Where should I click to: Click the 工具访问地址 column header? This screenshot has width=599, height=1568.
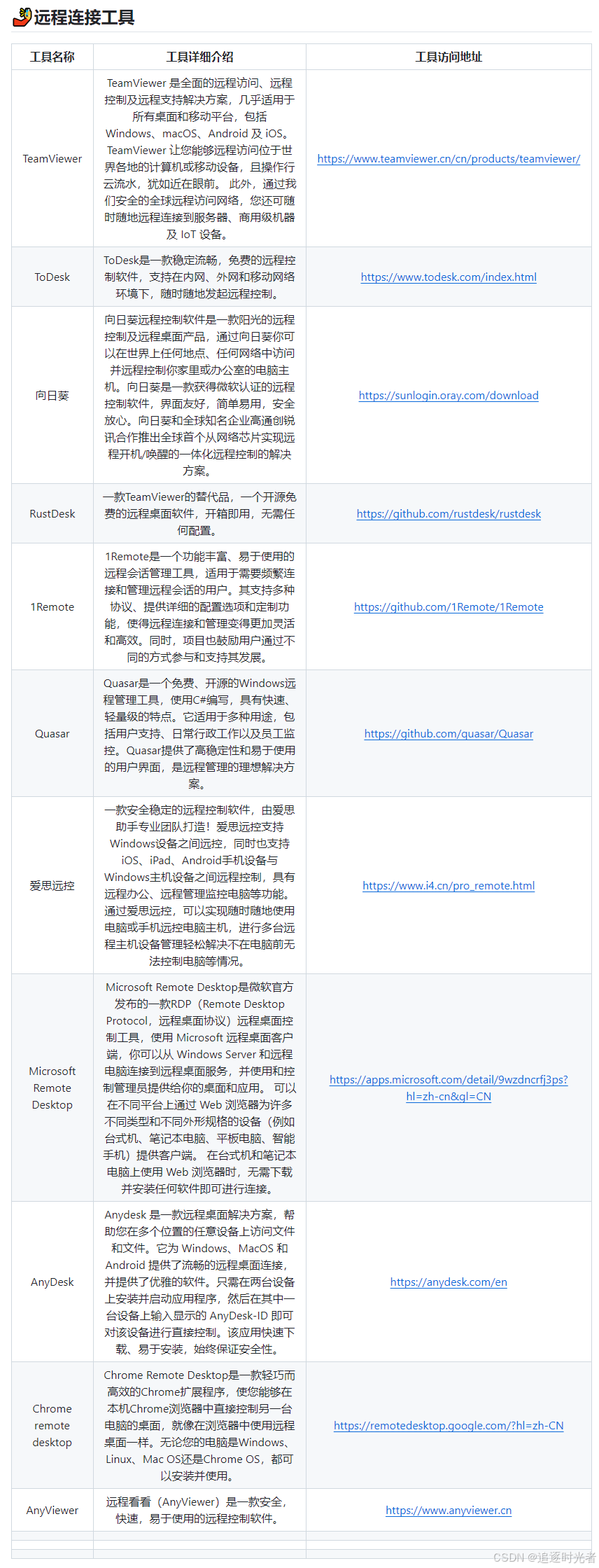click(x=449, y=57)
